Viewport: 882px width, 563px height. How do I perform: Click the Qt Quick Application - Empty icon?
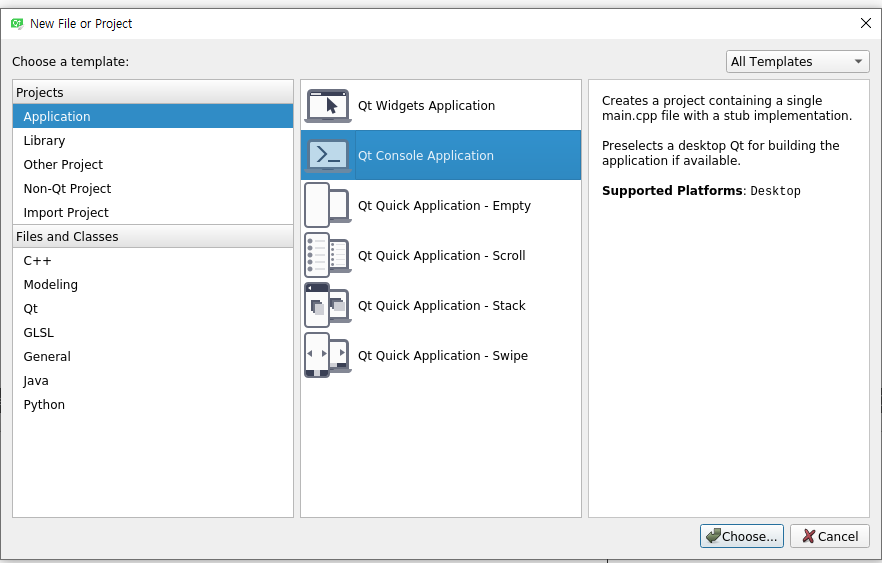click(x=328, y=205)
